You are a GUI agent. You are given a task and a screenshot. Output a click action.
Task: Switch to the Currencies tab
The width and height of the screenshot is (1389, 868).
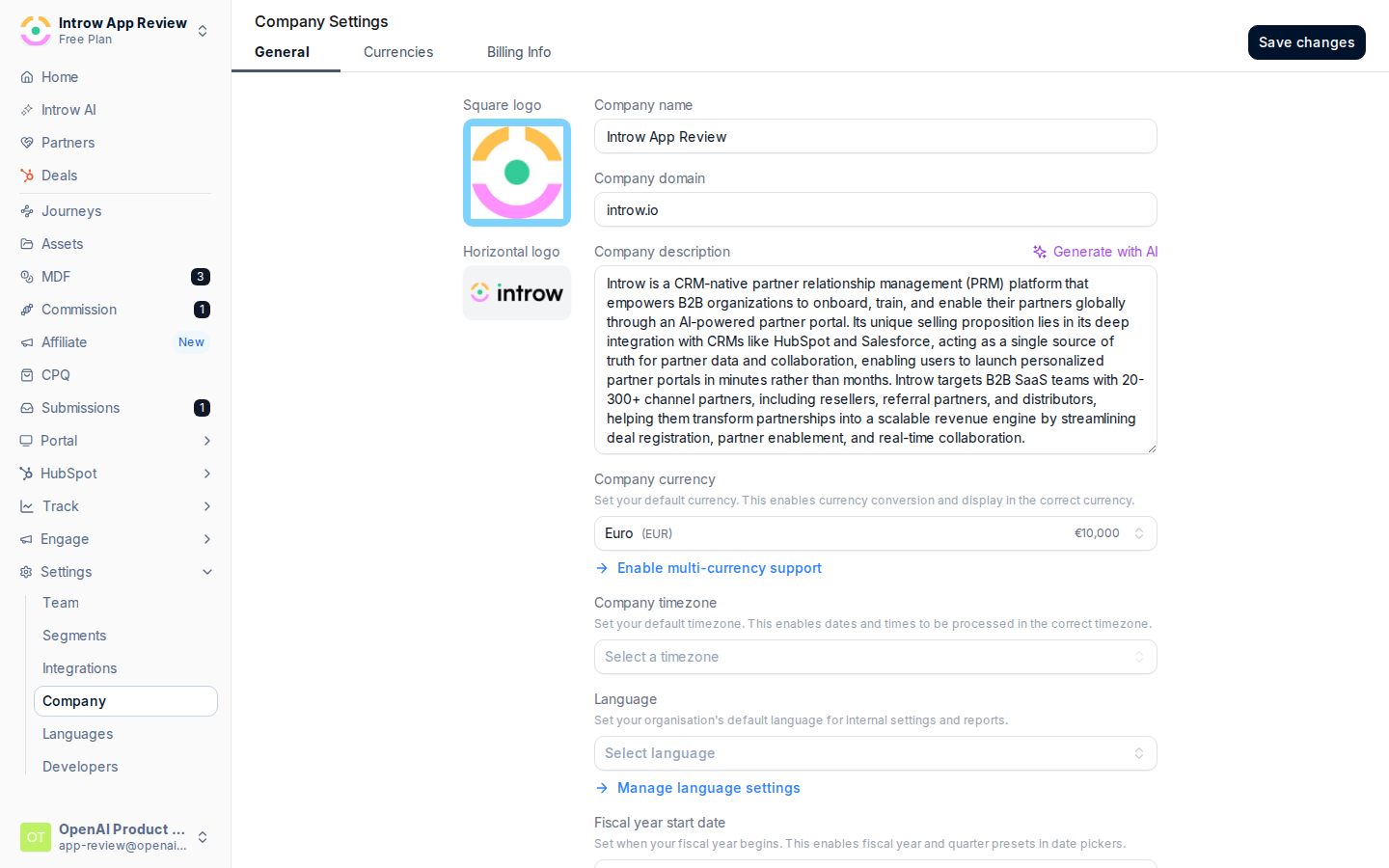click(398, 52)
